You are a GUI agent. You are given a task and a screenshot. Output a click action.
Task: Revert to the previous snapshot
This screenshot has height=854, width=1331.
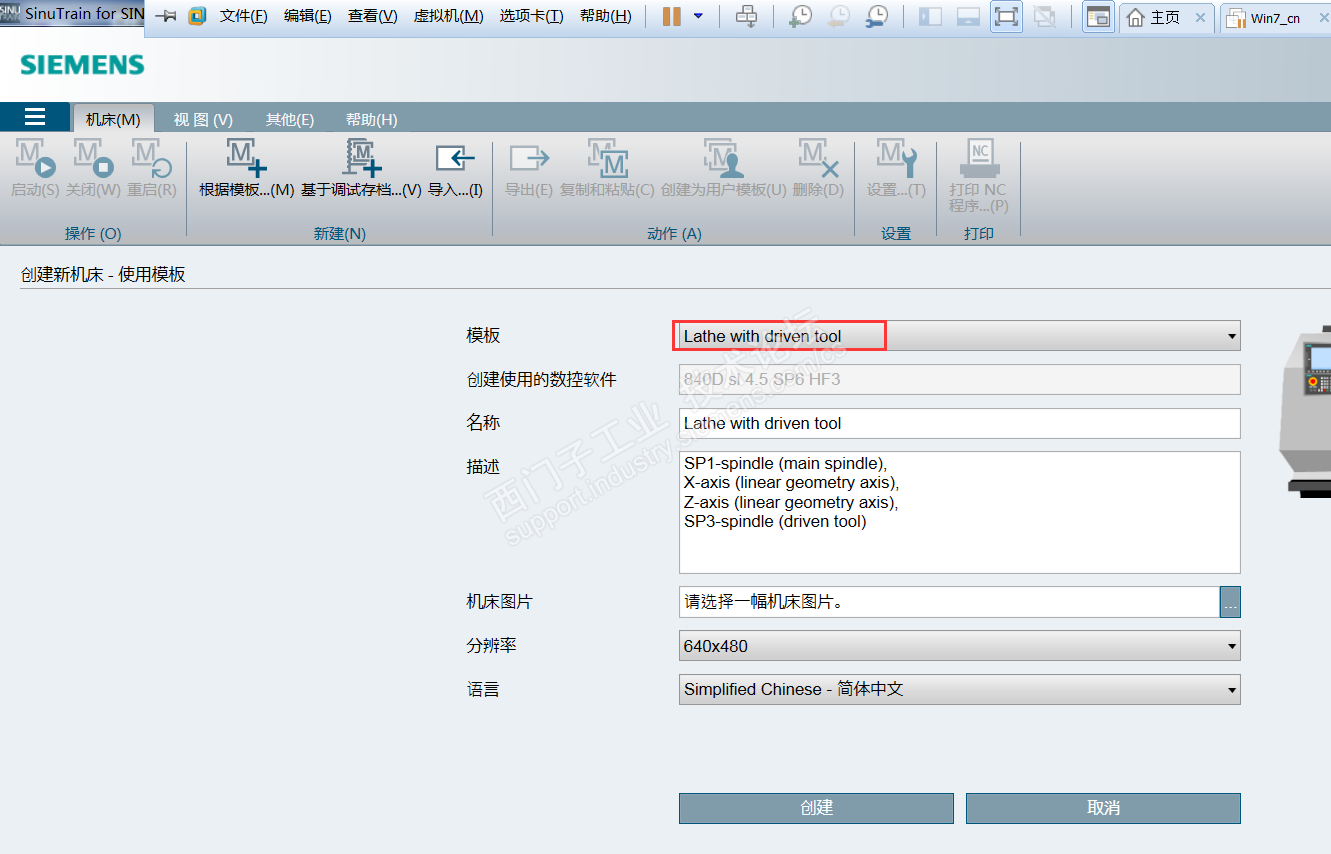[838, 17]
